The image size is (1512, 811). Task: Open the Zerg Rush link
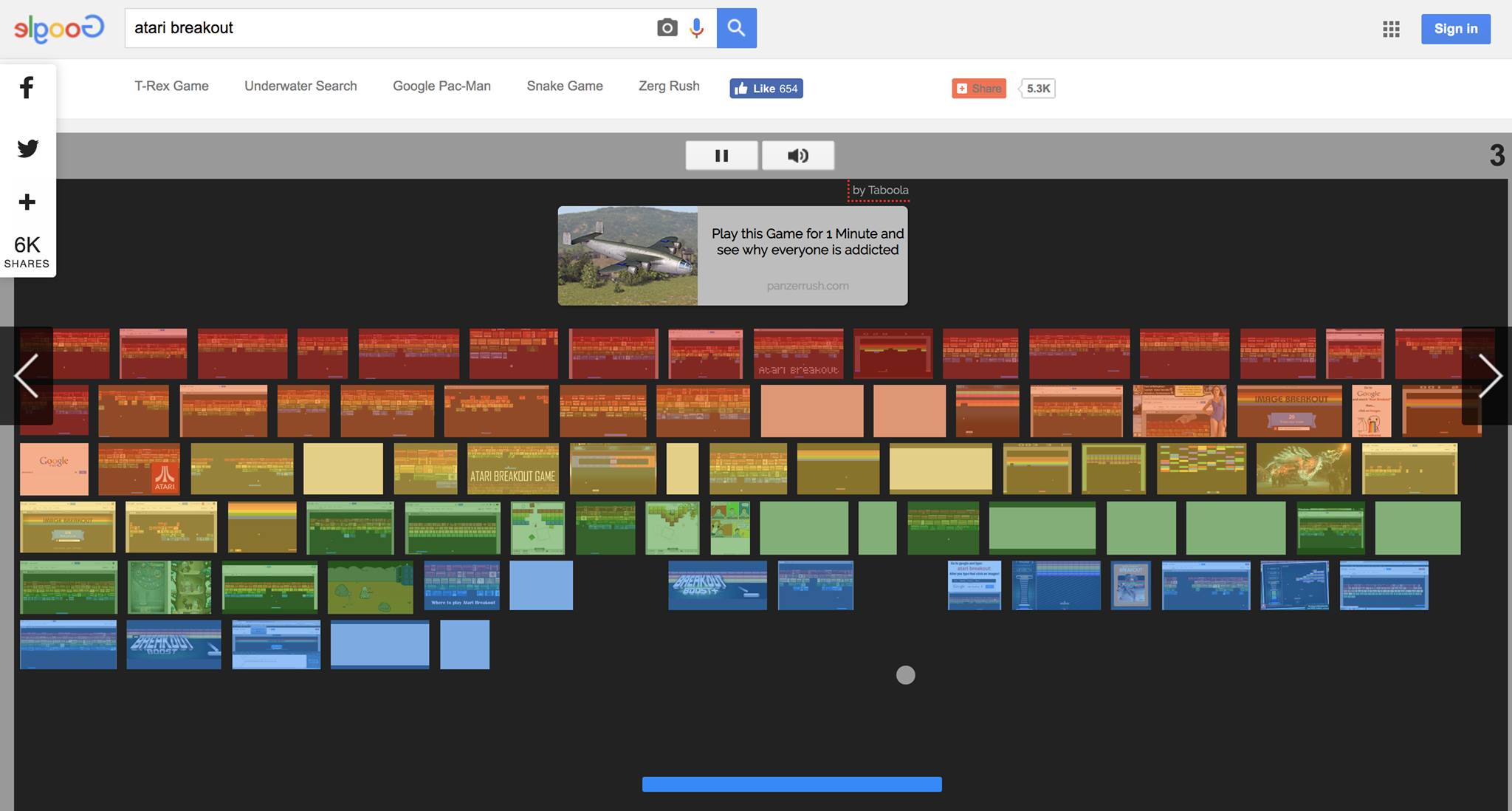[x=669, y=86]
